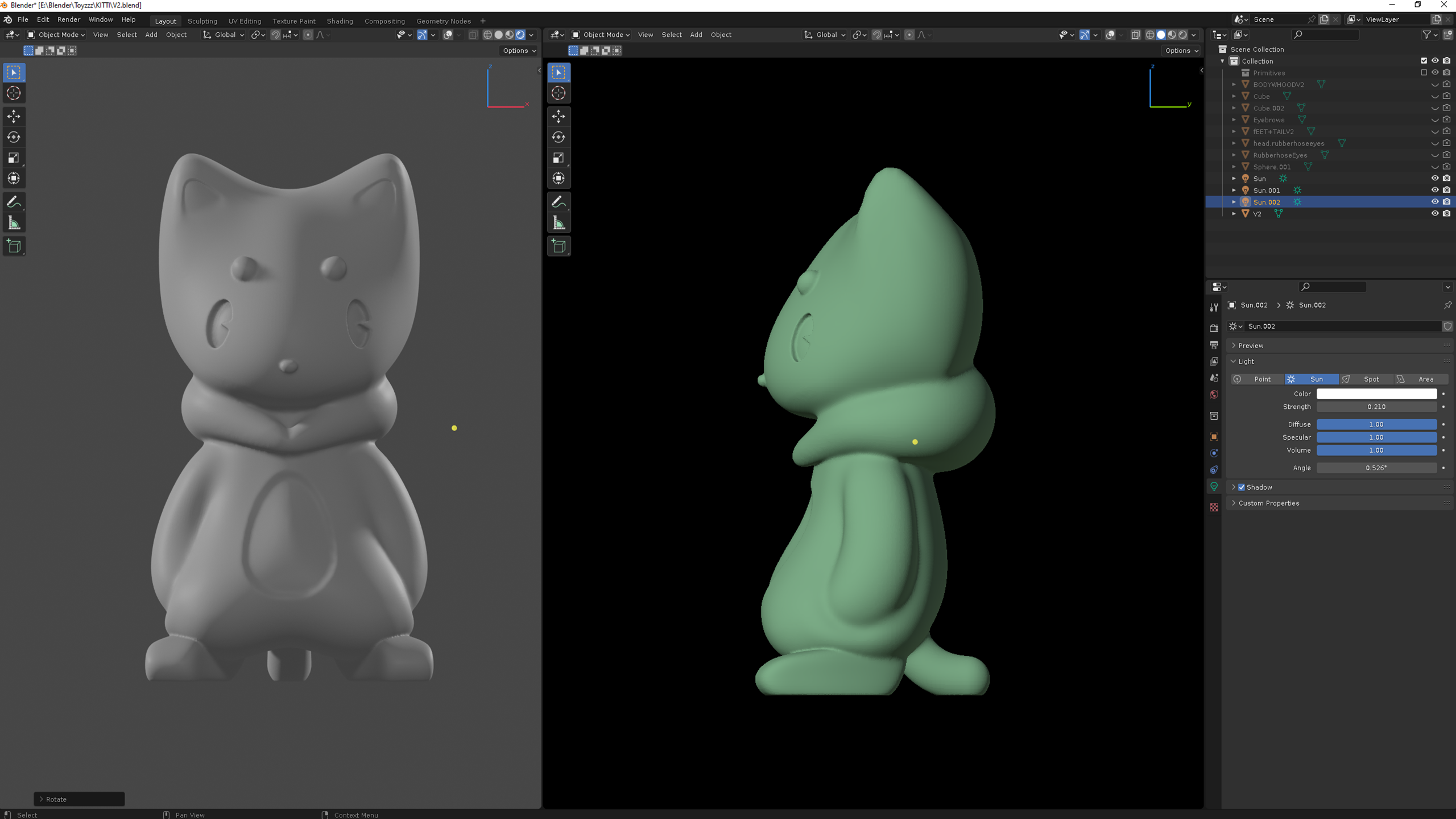Hide Sun.001 using its eye icon
This screenshot has width=1456, height=819.
1434,190
